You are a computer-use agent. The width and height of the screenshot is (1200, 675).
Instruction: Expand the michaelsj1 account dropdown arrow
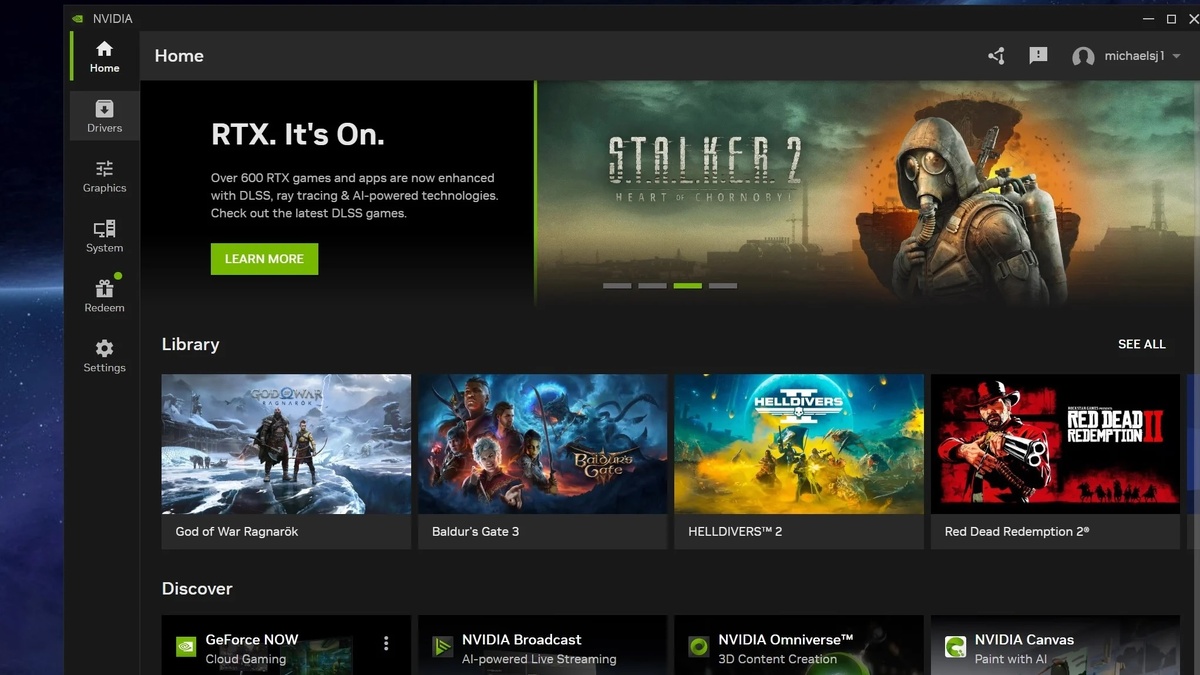(1176, 57)
